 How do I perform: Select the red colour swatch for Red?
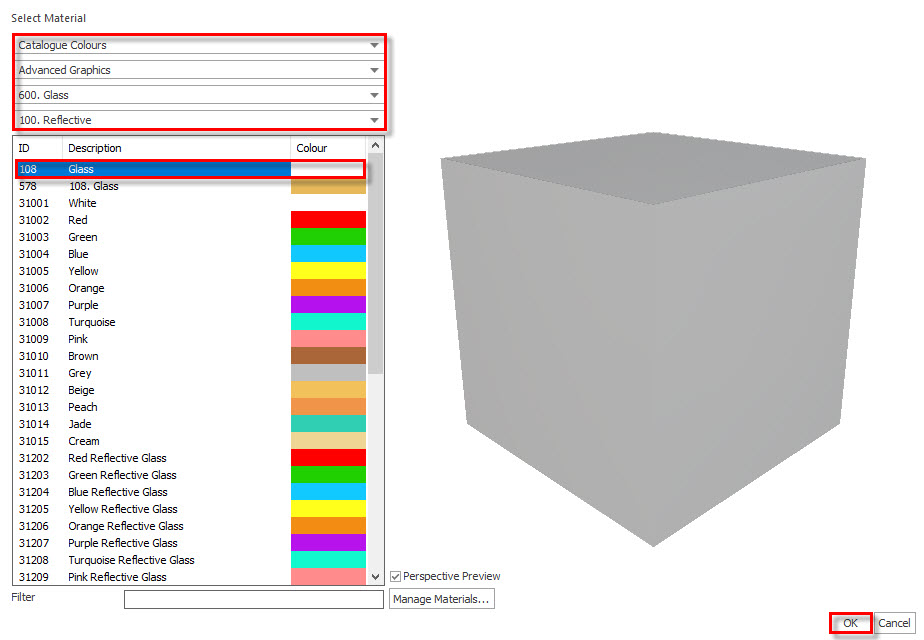click(x=328, y=220)
